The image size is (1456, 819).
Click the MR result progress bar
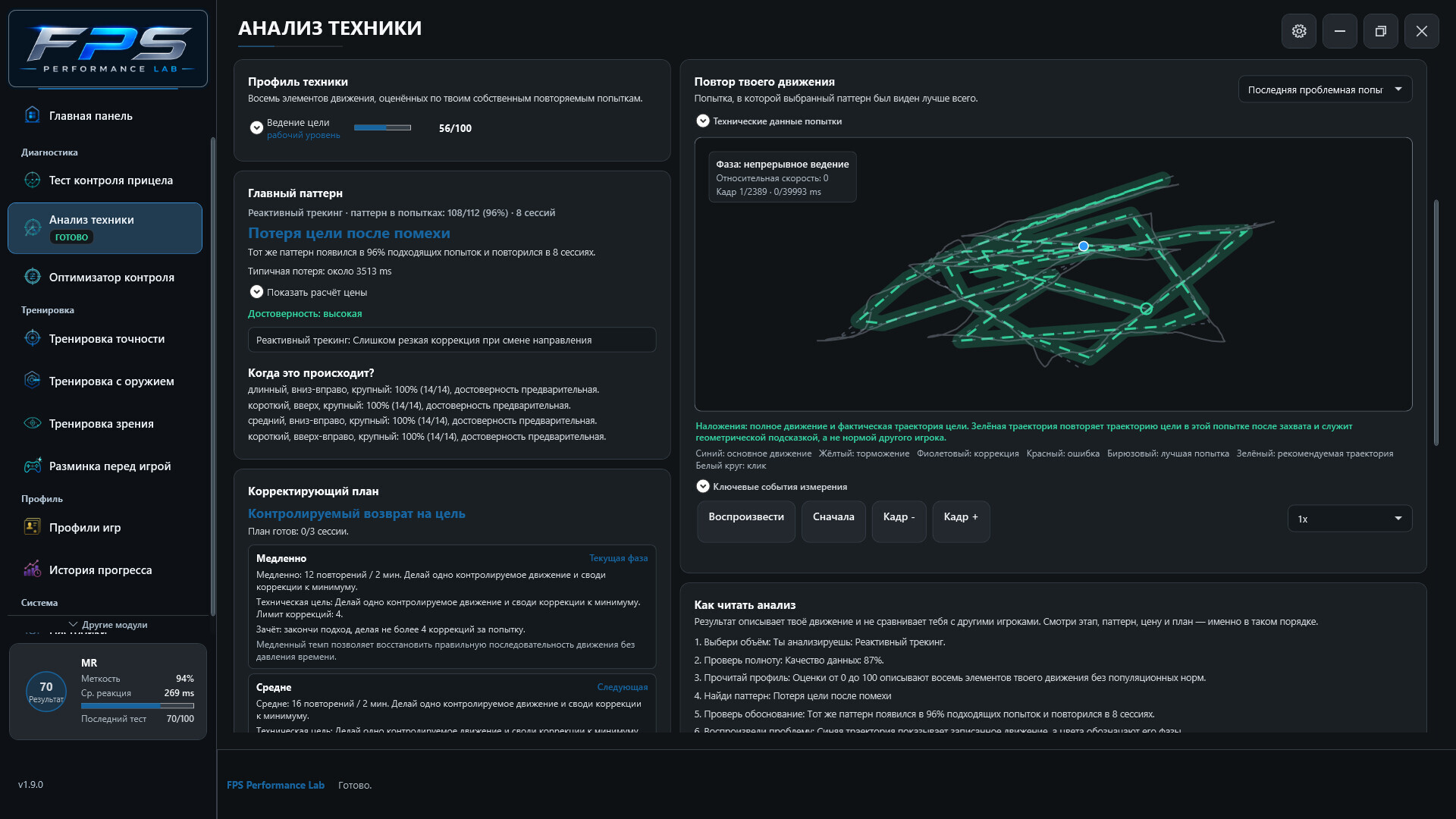pyautogui.click(x=137, y=706)
